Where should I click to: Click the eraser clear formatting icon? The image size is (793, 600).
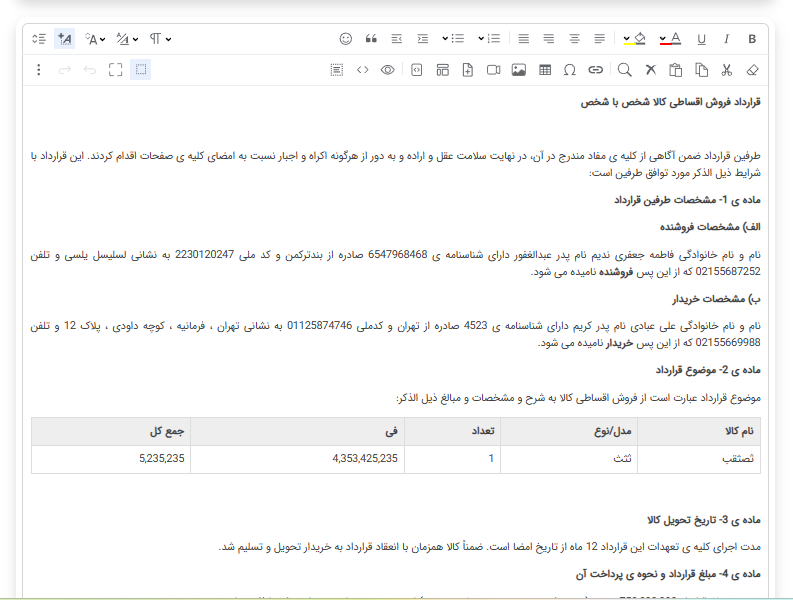(753, 70)
